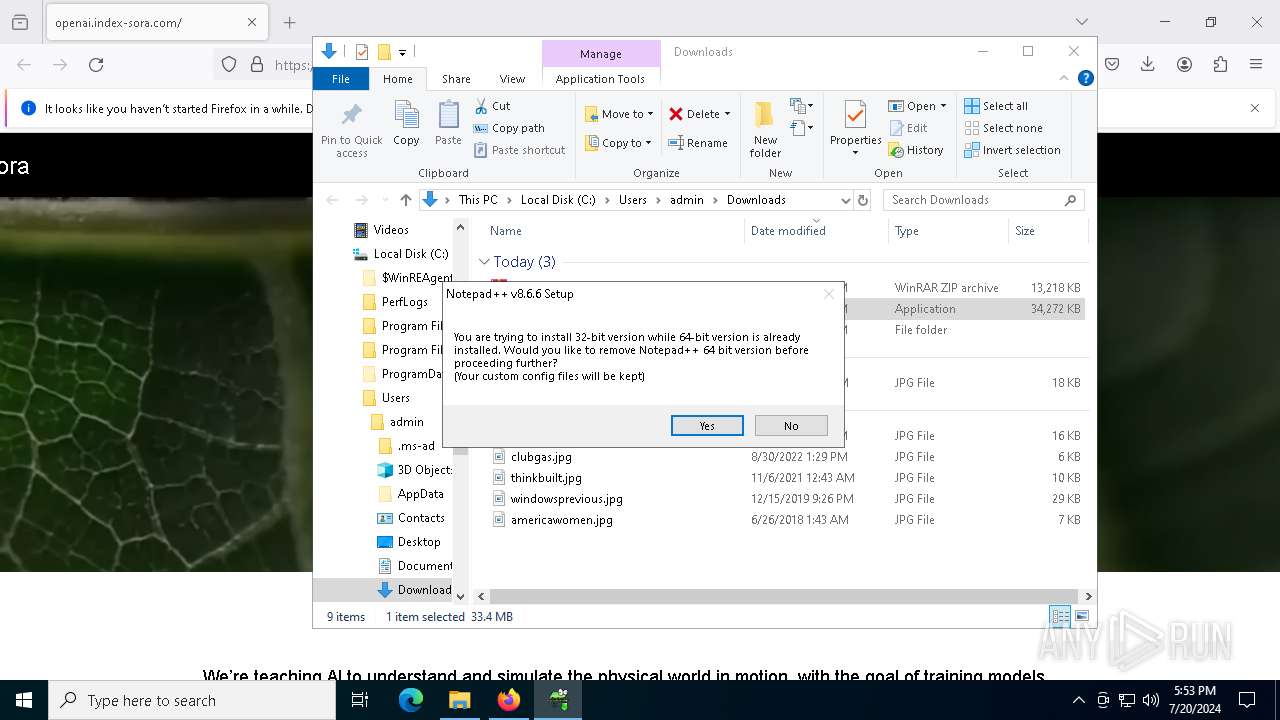Switch to the Share ribbon tab
The image size is (1280, 720).
tap(456, 79)
